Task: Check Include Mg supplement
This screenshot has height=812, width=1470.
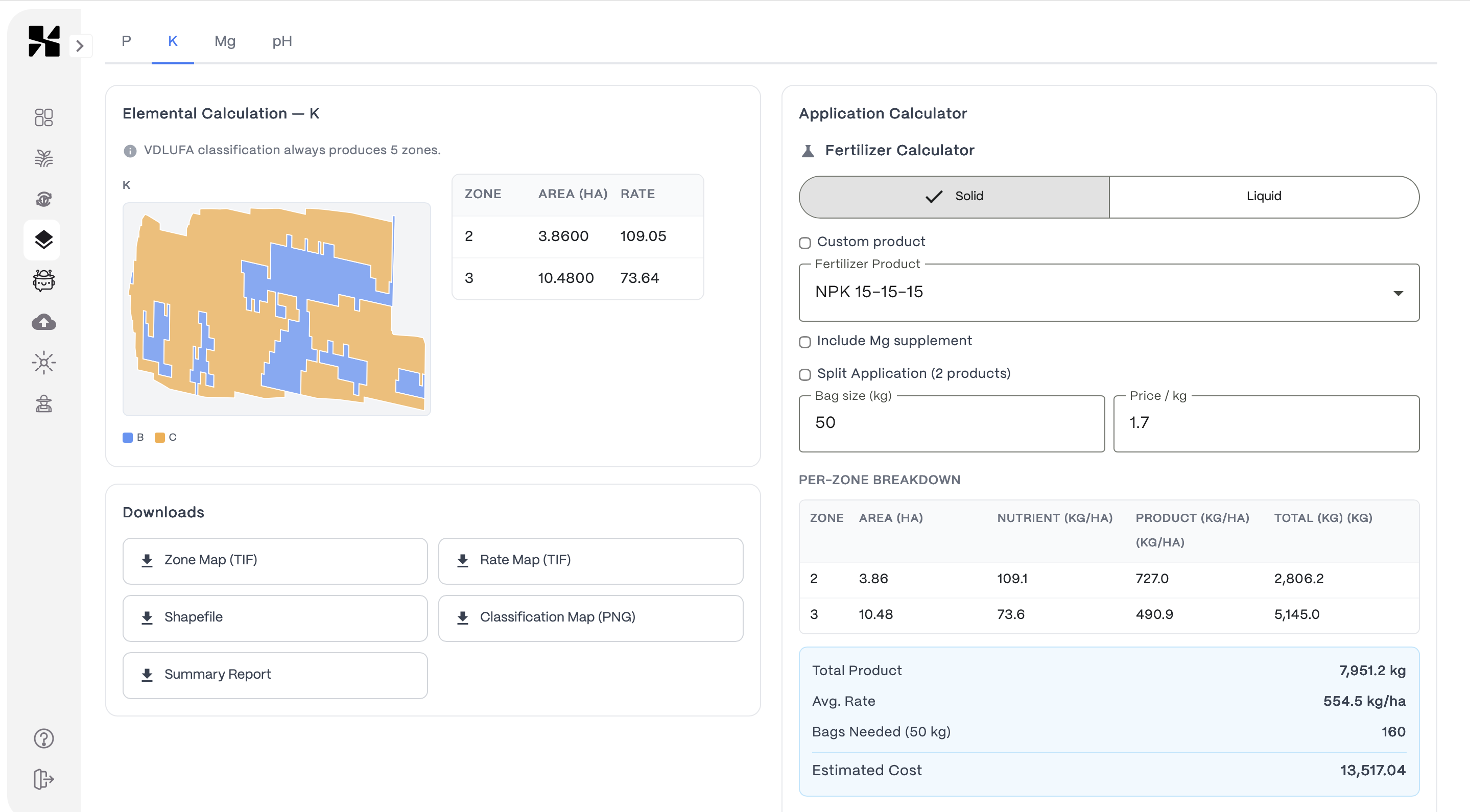Action: tap(804, 342)
